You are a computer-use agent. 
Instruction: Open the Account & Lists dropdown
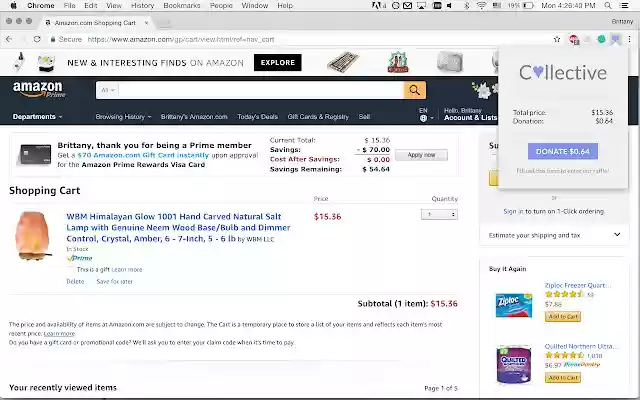[470, 115]
